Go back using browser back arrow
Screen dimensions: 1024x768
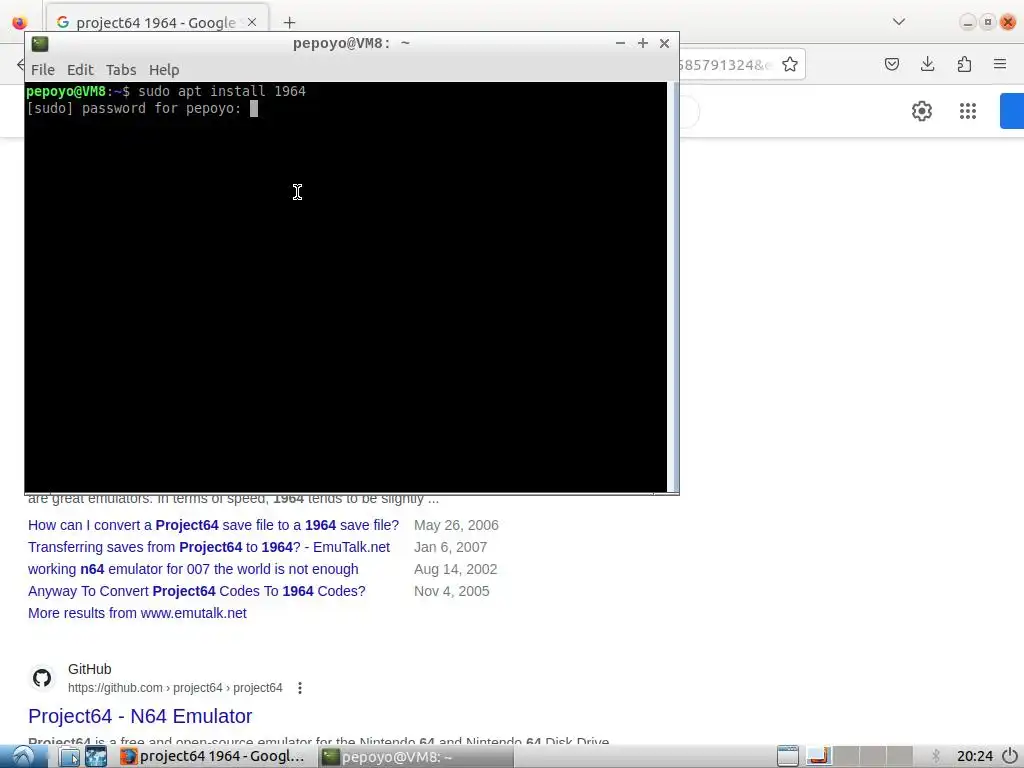tap(20, 64)
